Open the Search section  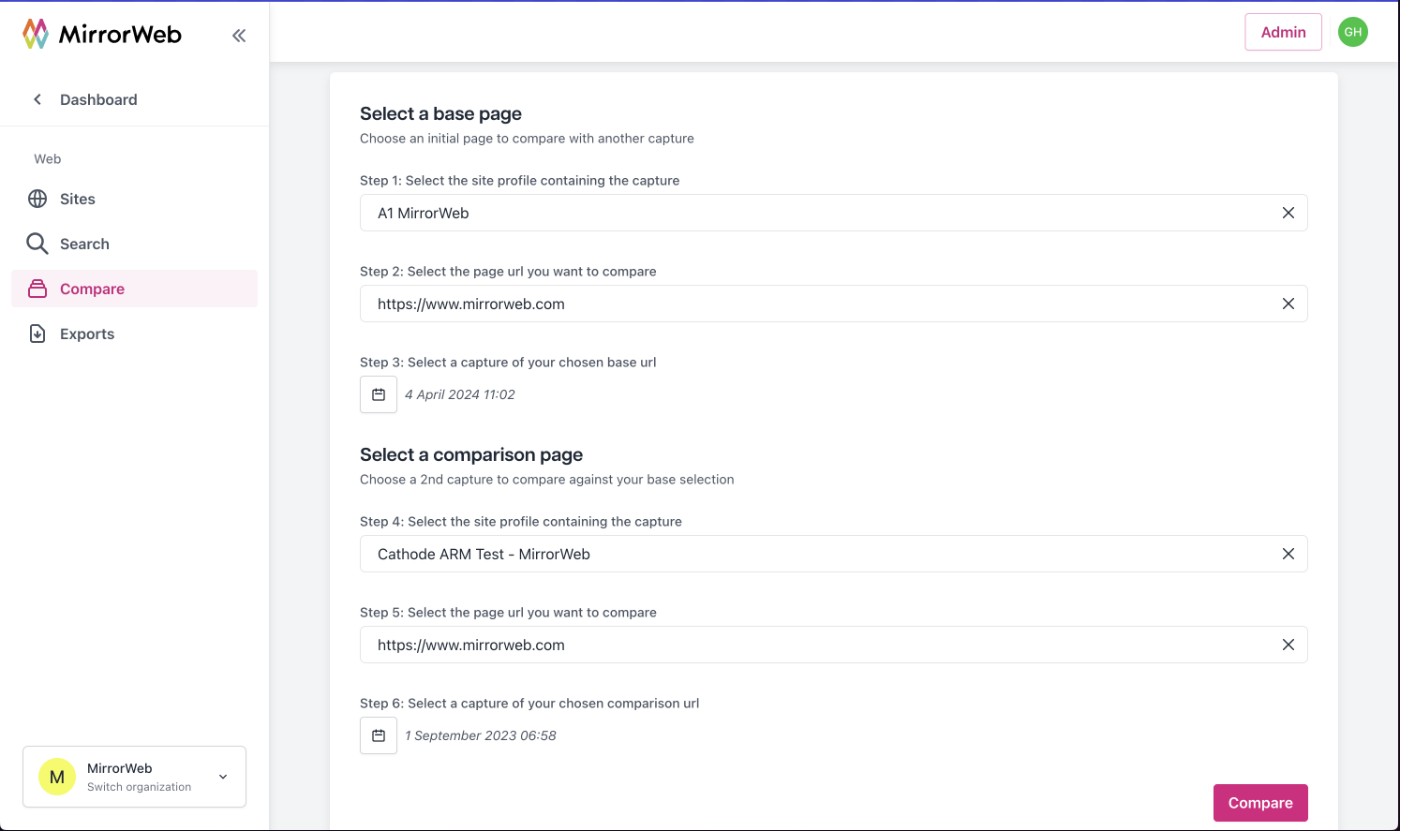pos(134,243)
